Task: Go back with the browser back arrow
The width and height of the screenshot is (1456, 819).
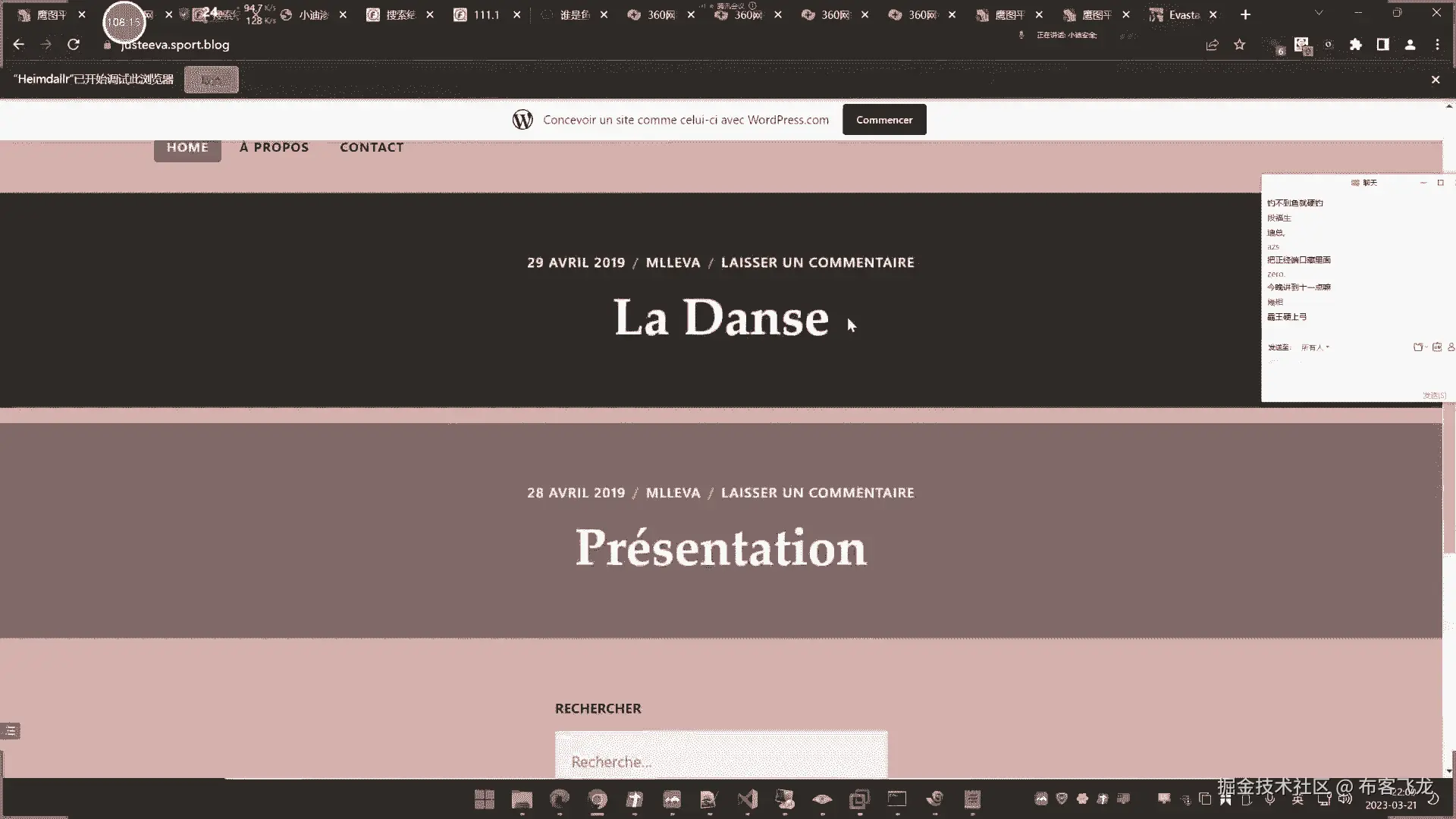Action: click(19, 45)
